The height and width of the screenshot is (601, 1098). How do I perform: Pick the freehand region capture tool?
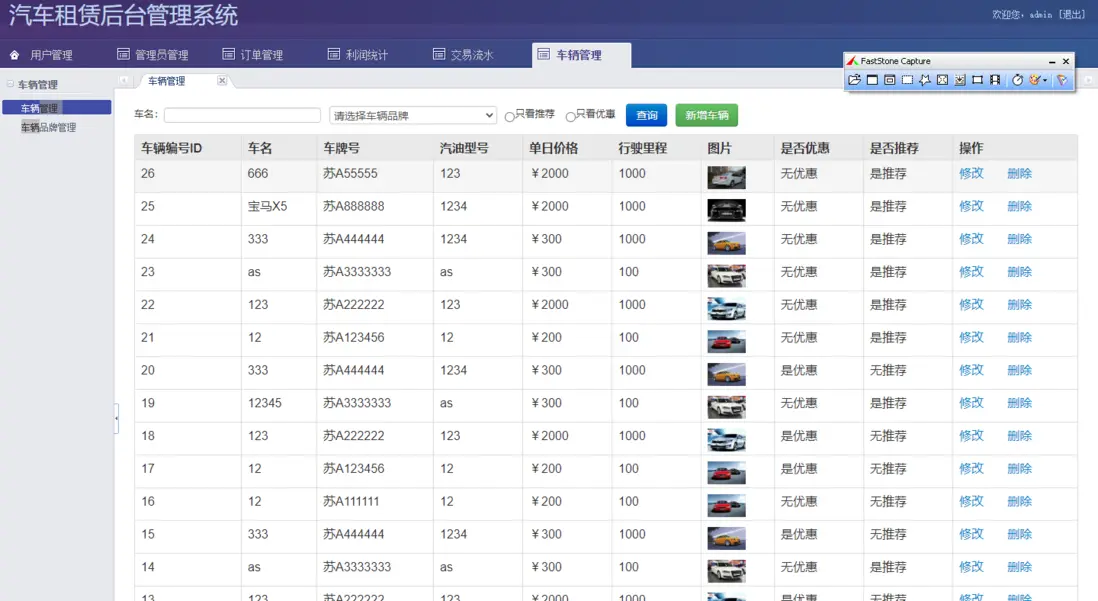pyautogui.click(x=924, y=80)
